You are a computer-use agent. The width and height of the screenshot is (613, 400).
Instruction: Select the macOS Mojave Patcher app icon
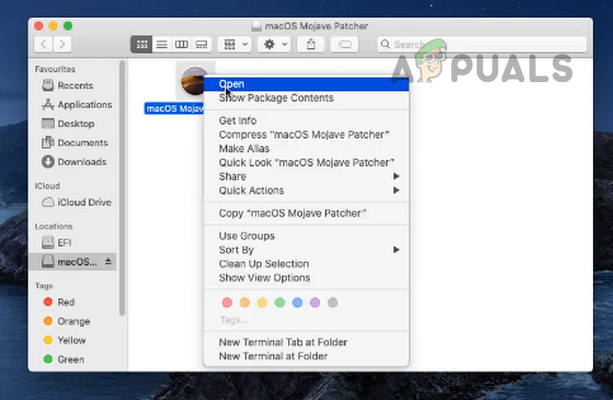coord(192,81)
